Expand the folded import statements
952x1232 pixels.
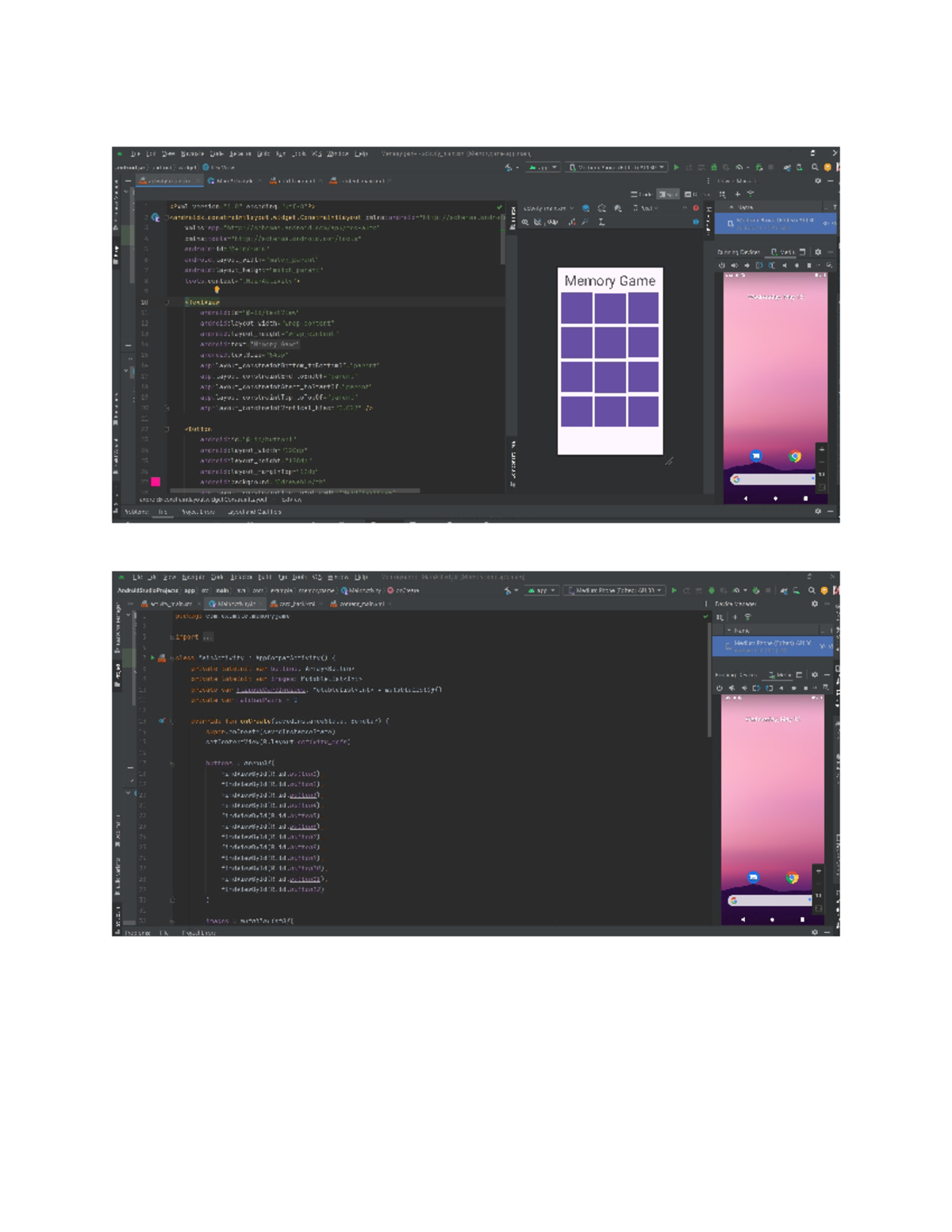pos(208,637)
